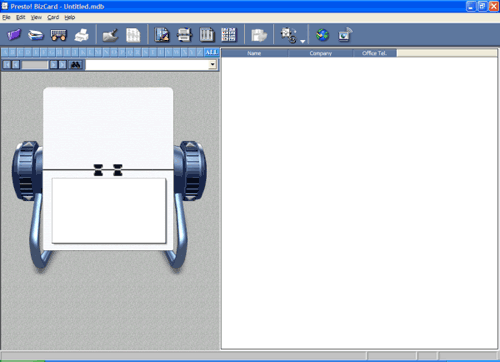
Task: Click the column list view icon
Action: click(207, 35)
